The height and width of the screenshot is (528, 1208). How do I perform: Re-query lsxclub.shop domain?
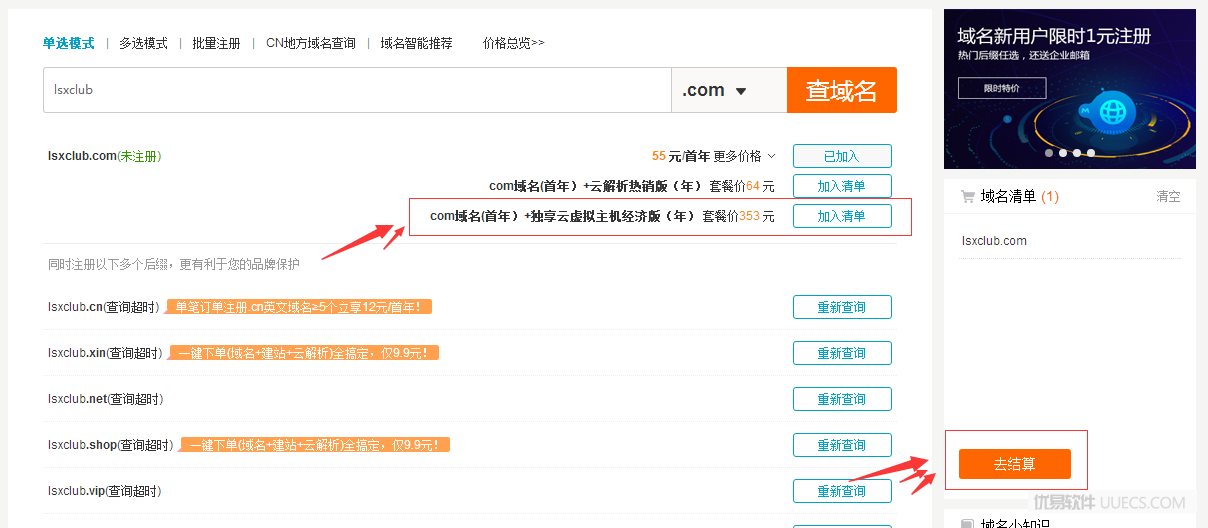tap(842, 445)
